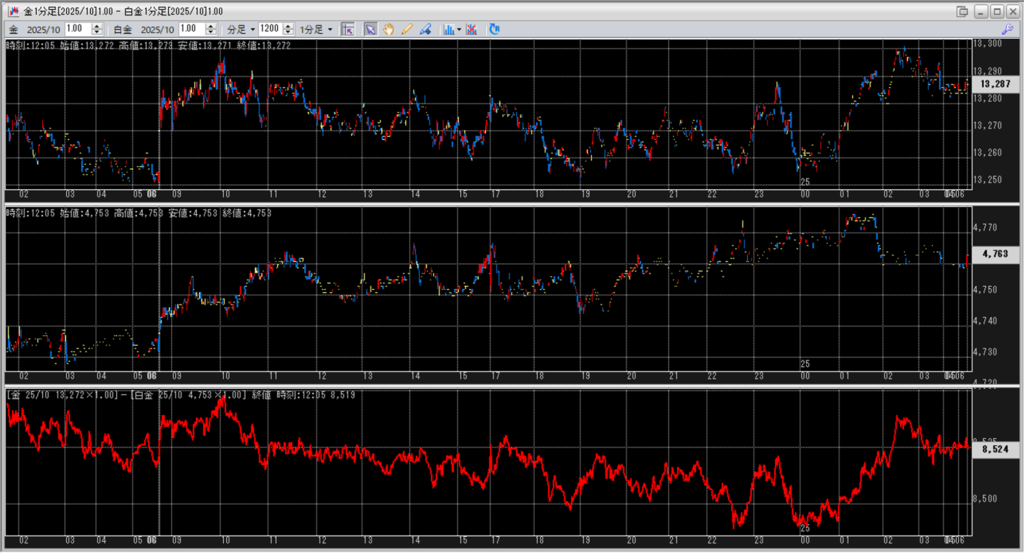Open dropdown arrow beside bar chart icon
The height and width of the screenshot is (553, 1024).
(459, 29)
